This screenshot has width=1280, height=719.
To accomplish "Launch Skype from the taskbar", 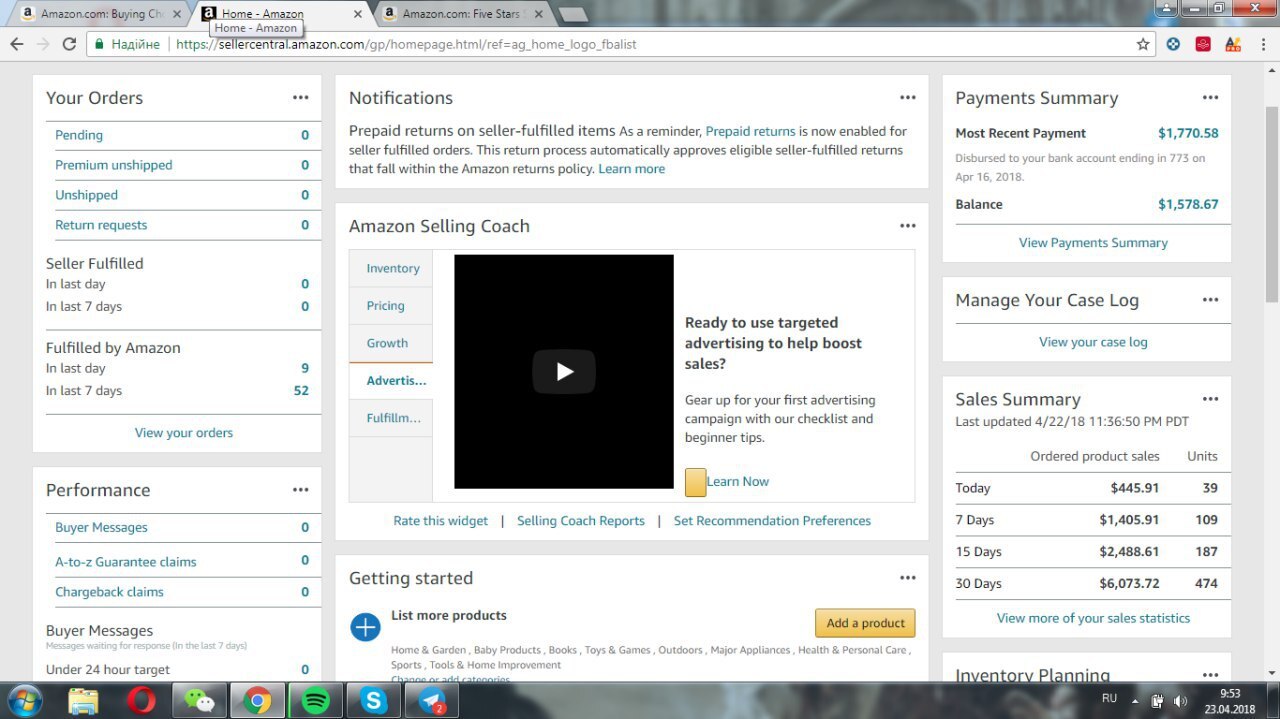I will (x=374, y=701).
